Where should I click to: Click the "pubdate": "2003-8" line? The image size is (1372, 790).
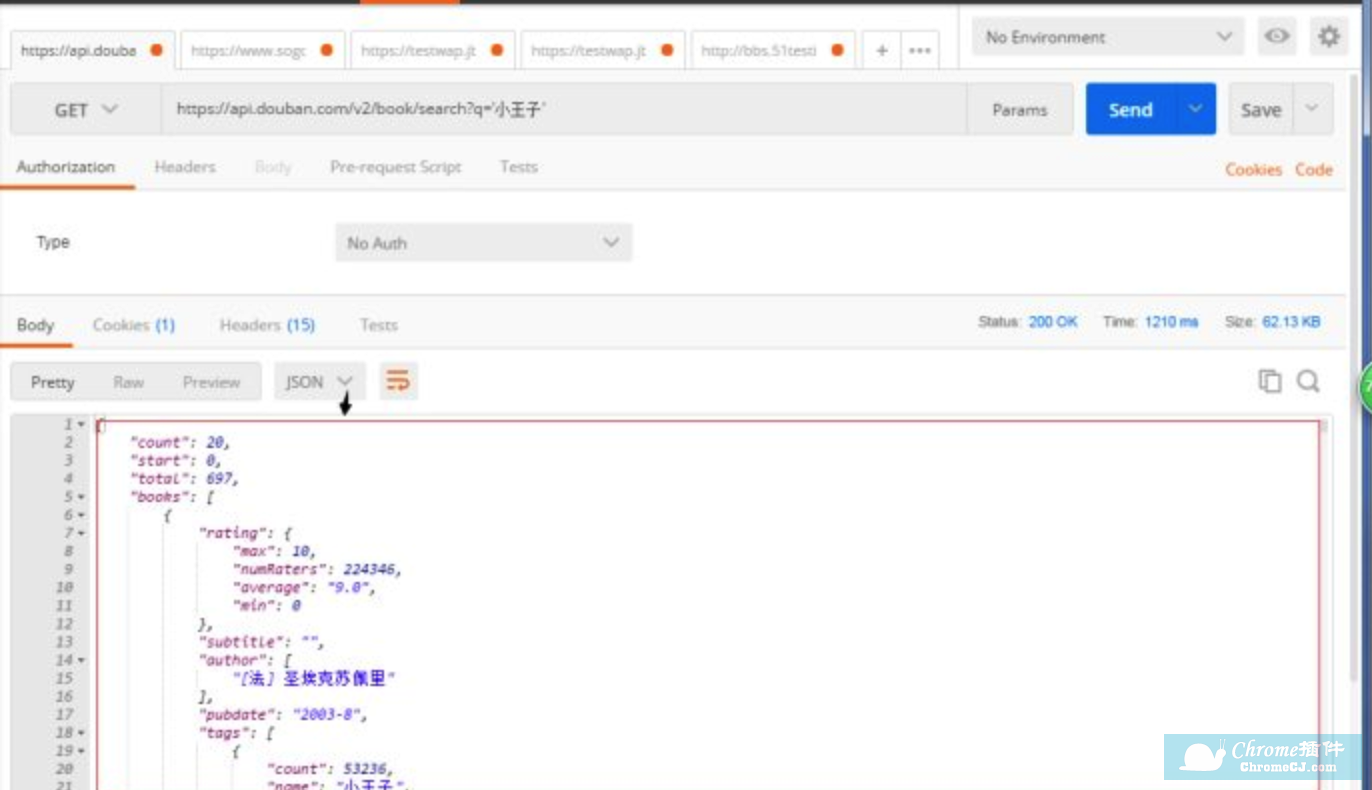click(284, 715)
